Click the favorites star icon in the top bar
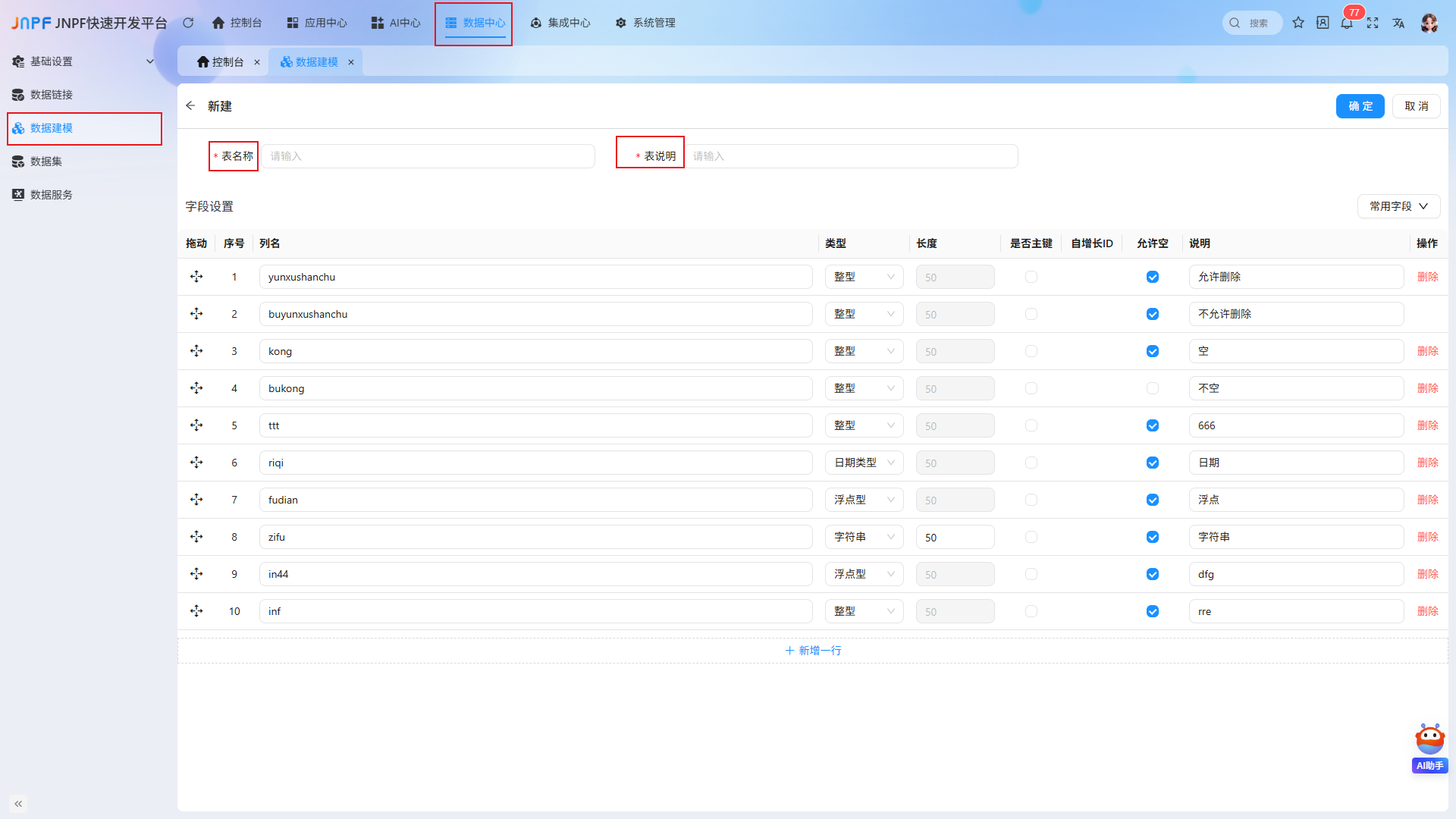The width and height of the screenshot is (1456, 819). click(1298, 23)
